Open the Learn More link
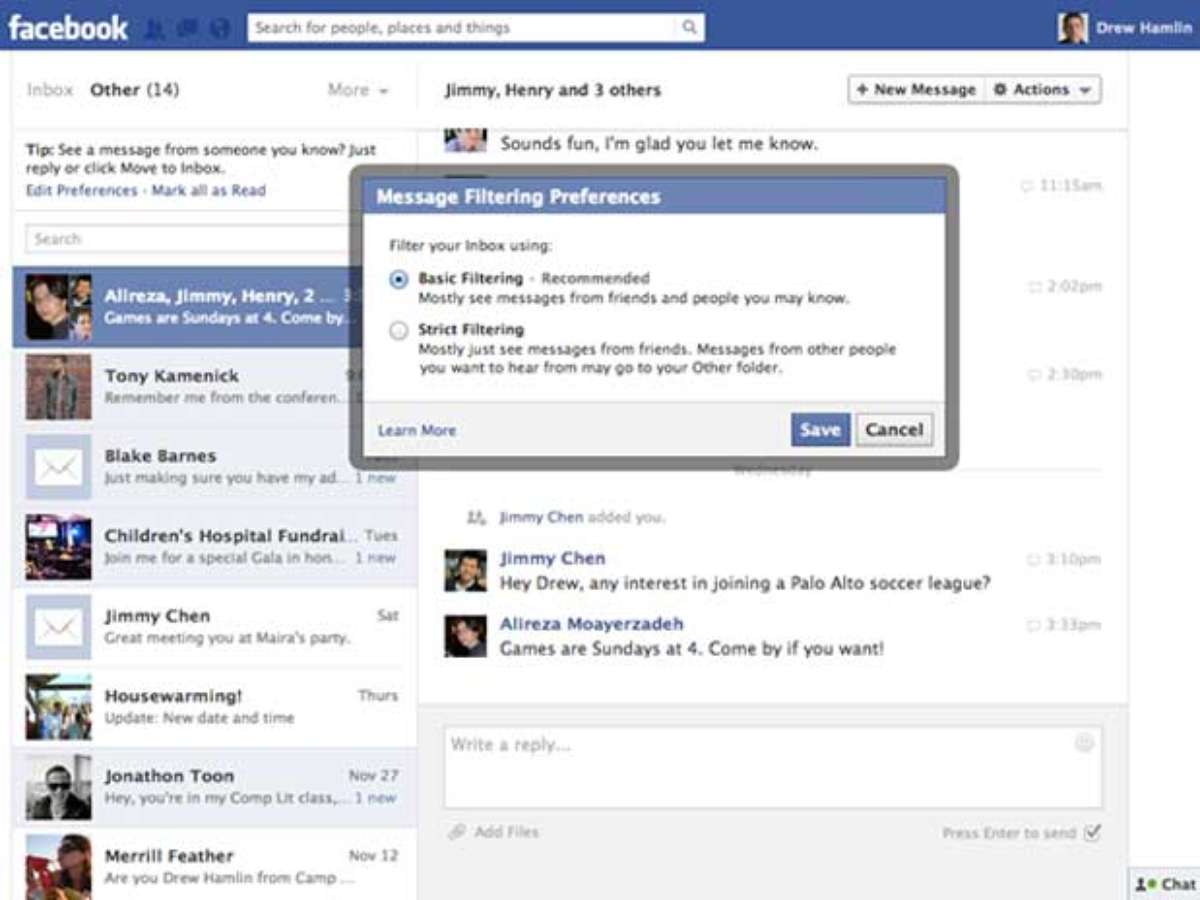Viewport: 1200px width, 900px height. pos(417,430)
